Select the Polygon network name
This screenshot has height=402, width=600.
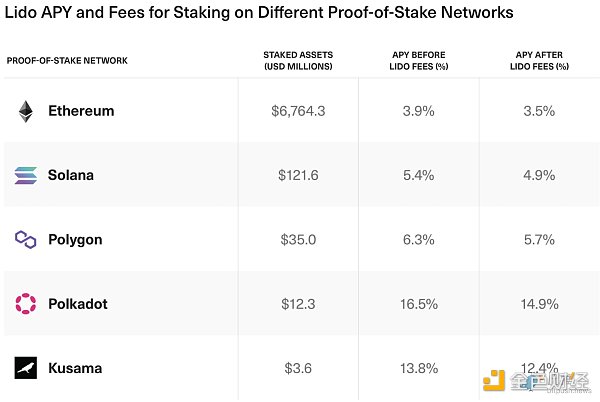tap(75, 240)
